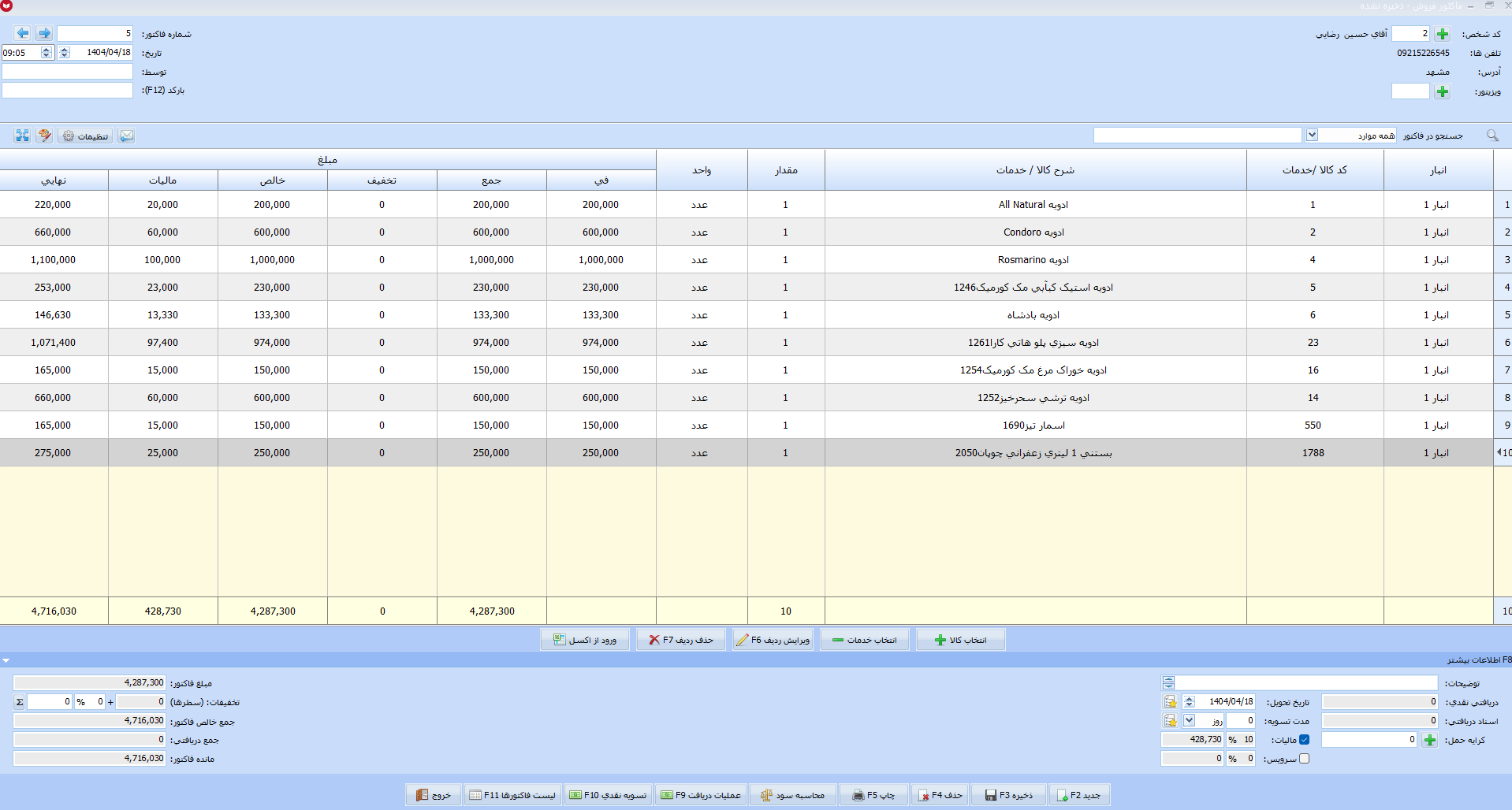Click the final amount cell 1,071,400
Screen dimensions: 1512x810
[54, 343]
